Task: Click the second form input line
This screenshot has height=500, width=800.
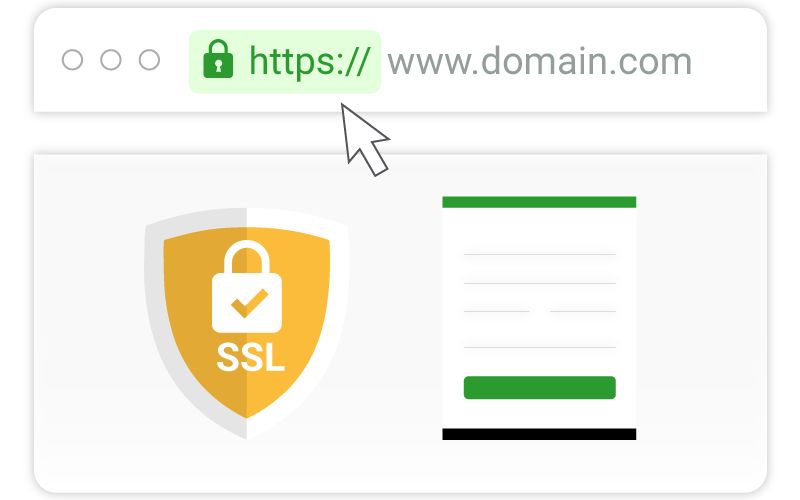Action: tap(540, 283)
